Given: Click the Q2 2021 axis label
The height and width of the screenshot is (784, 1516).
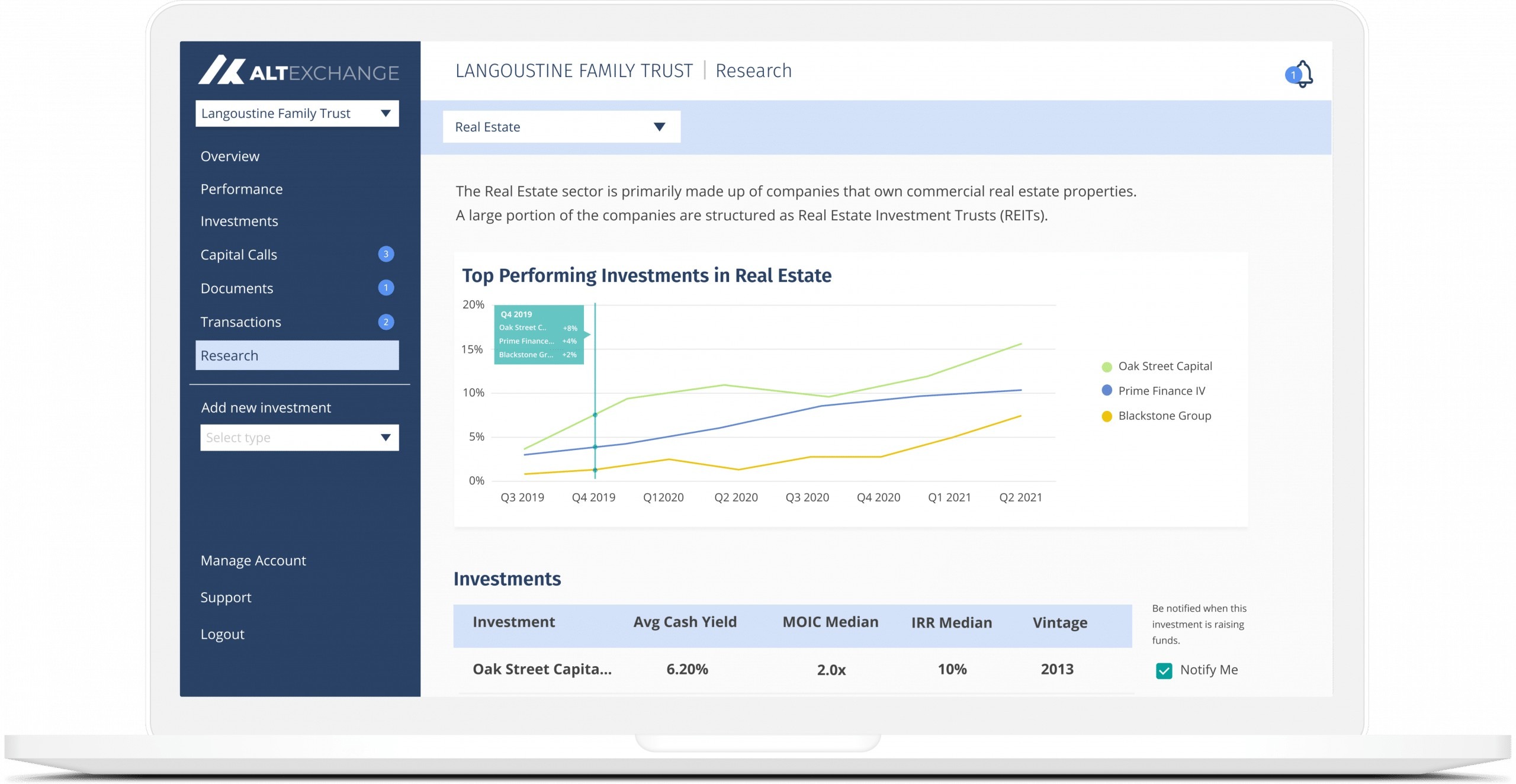Looking at the screenshot, I should (x=1020, y=497).
